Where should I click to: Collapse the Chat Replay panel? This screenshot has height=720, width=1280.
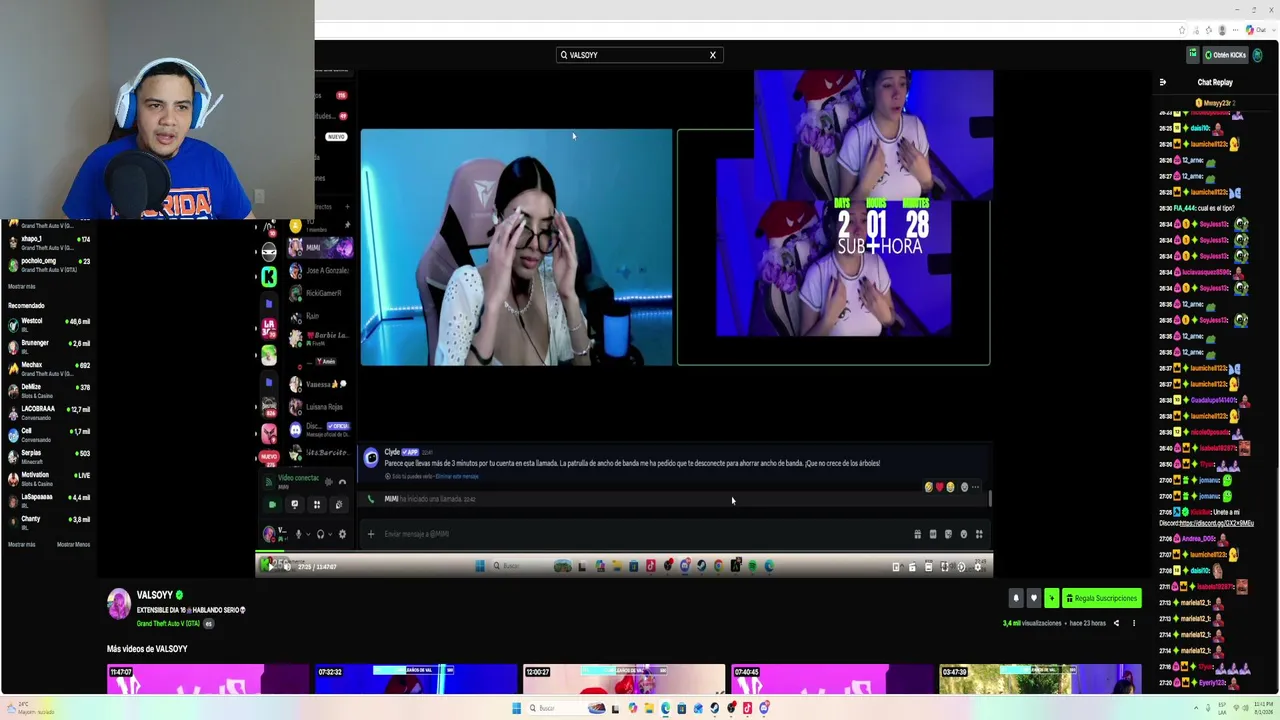[1162, 82]
